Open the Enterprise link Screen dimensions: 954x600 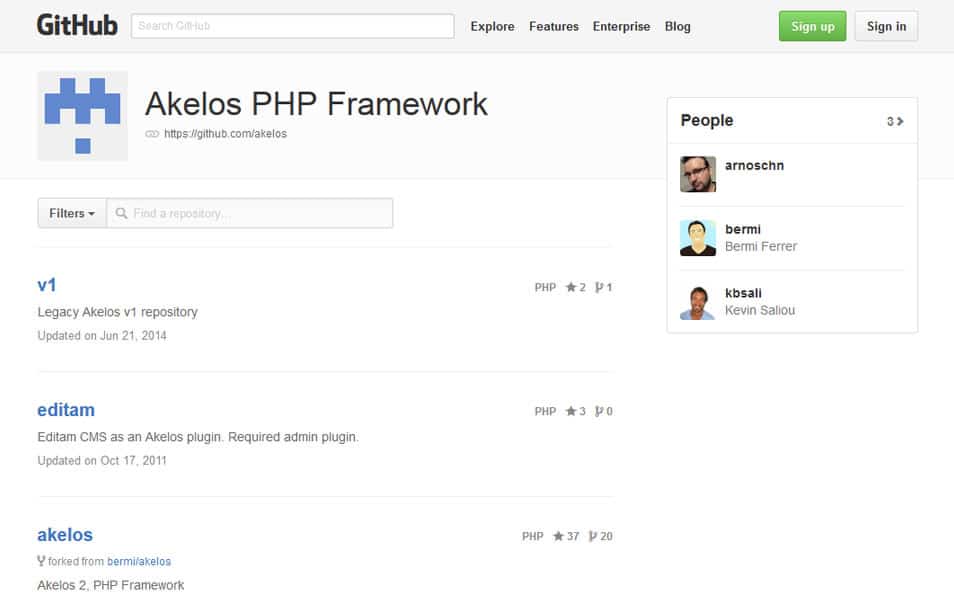621,26
